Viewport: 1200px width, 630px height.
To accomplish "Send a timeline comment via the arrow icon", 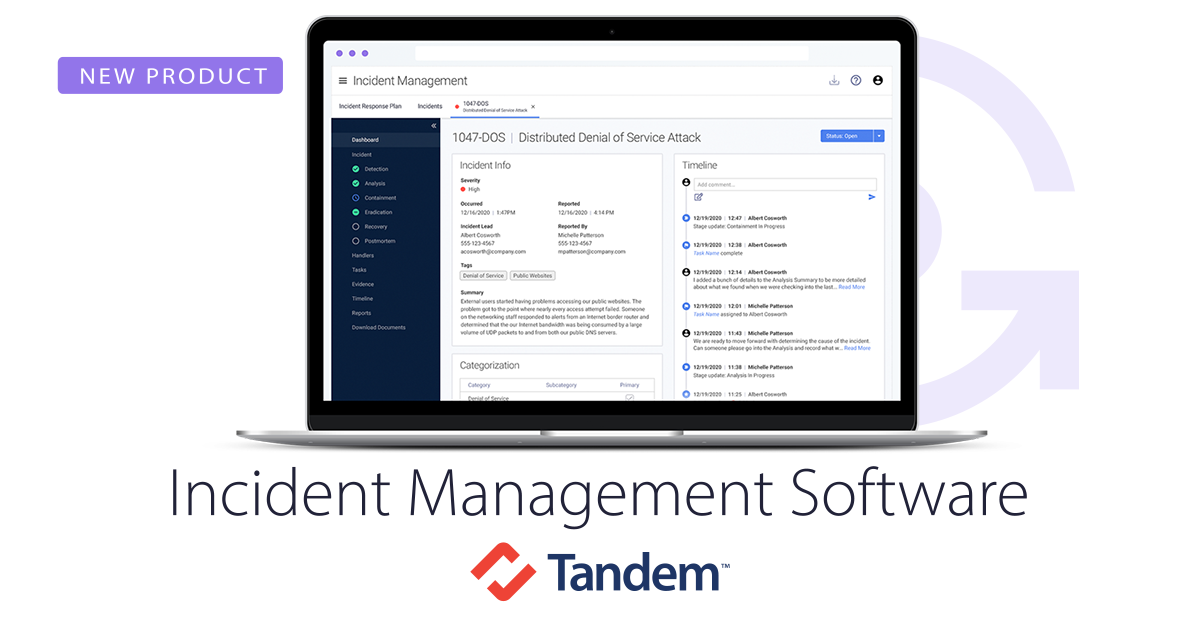I will coord(872,197).
